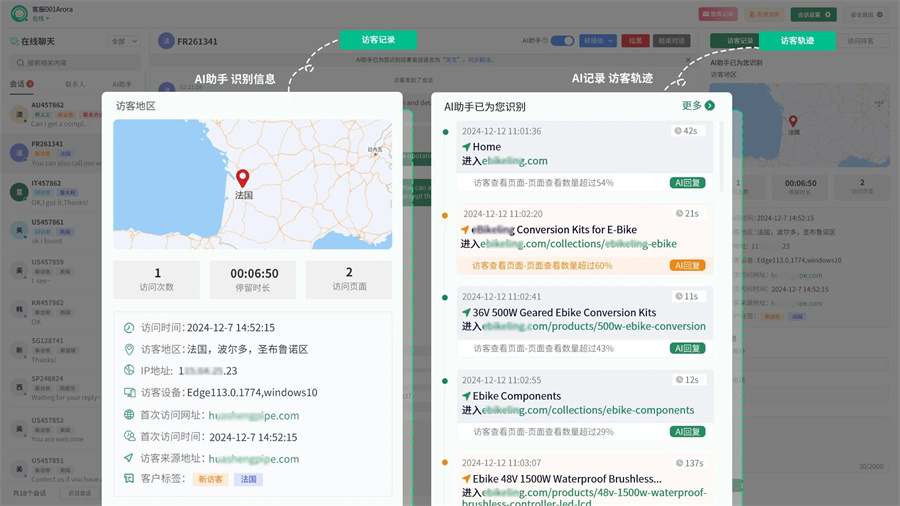
Task: Click the location icon beside 访客地区 detail row
Action: pyautogui.click(x=128, y=350)
